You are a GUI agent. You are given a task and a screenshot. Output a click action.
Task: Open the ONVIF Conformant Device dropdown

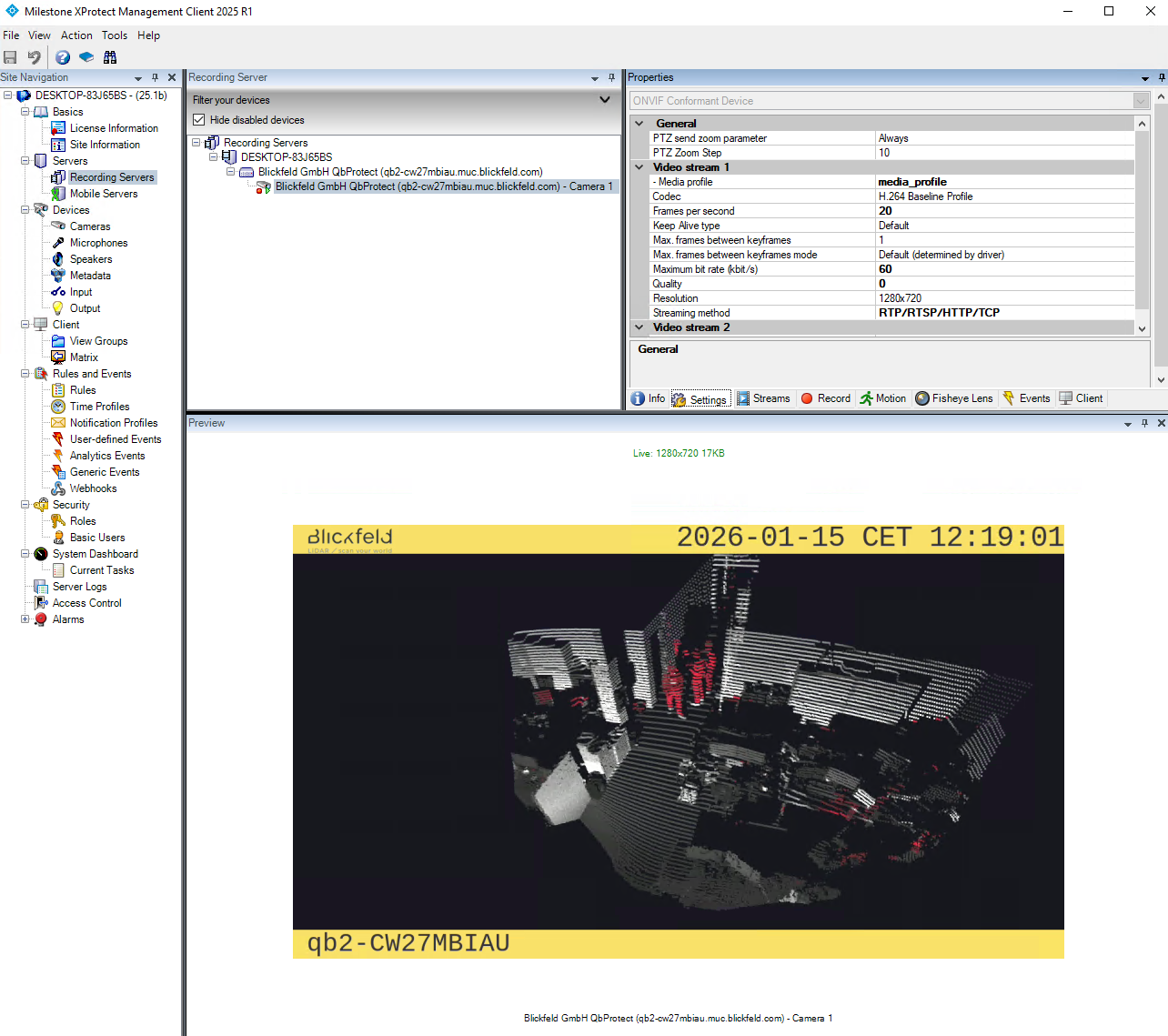tap(1141, 101)
